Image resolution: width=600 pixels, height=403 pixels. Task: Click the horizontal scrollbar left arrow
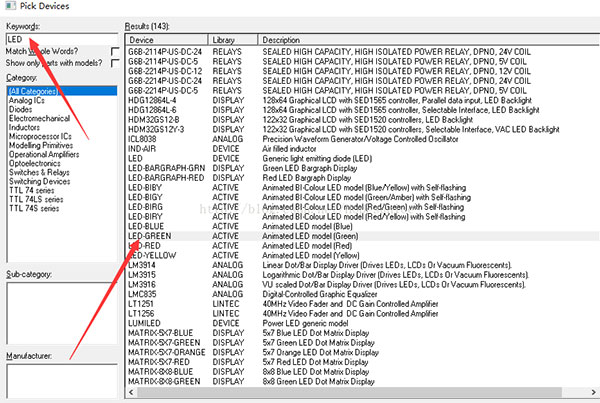point(131,392)
